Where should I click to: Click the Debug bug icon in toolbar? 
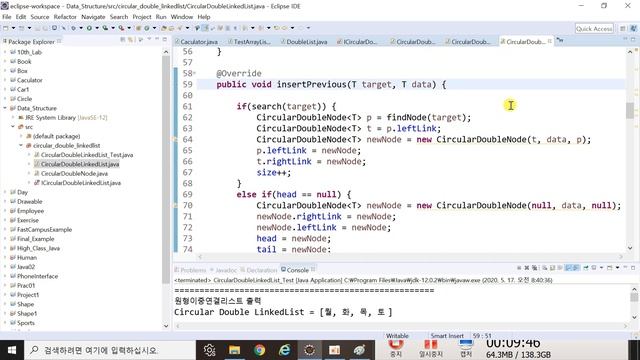[73, 28]
